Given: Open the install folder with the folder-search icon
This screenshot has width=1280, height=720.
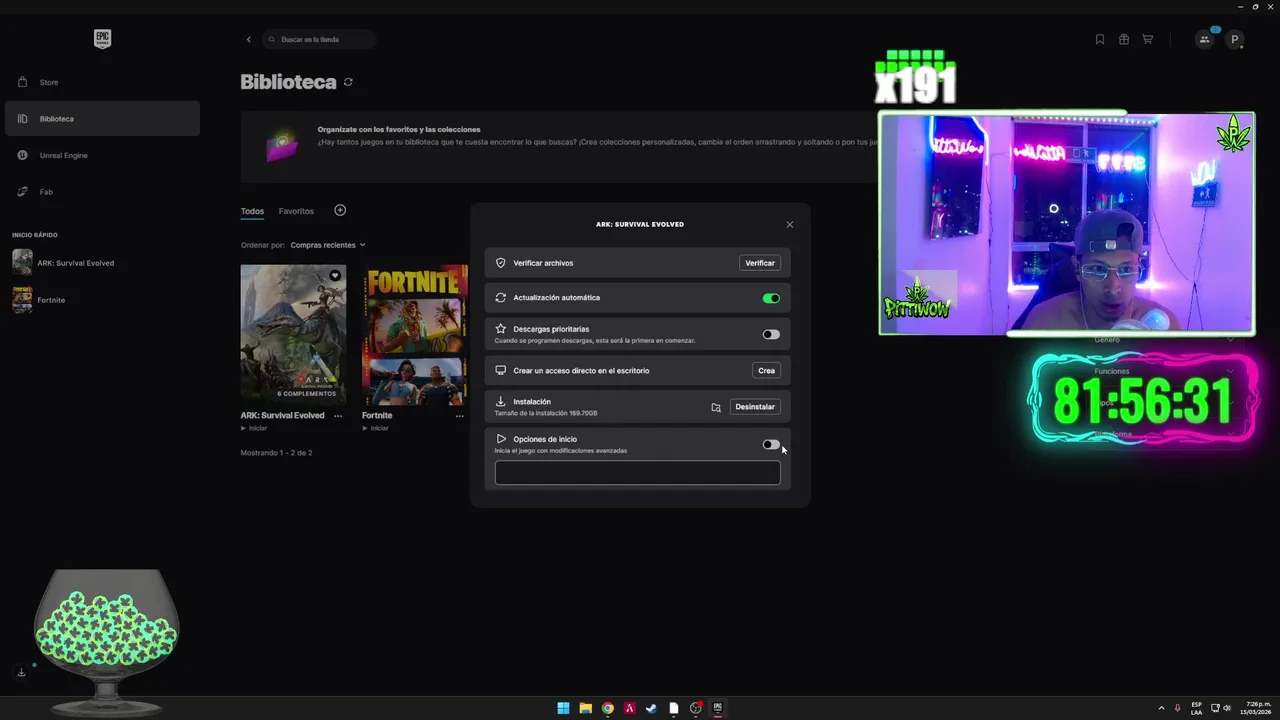Looking at the screenshot, I should pos(716,407).
